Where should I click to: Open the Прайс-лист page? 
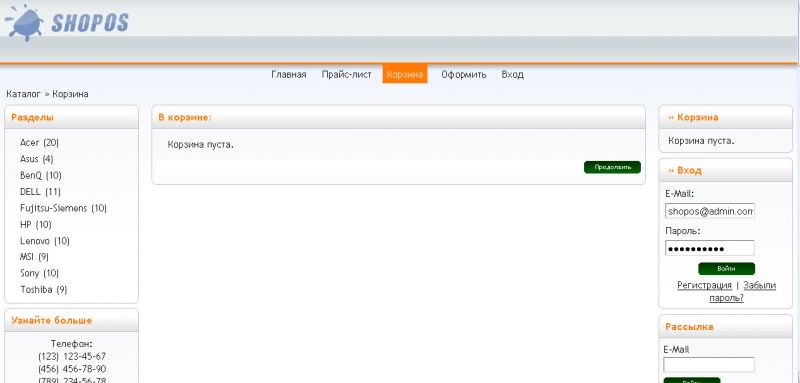point(346,74)
